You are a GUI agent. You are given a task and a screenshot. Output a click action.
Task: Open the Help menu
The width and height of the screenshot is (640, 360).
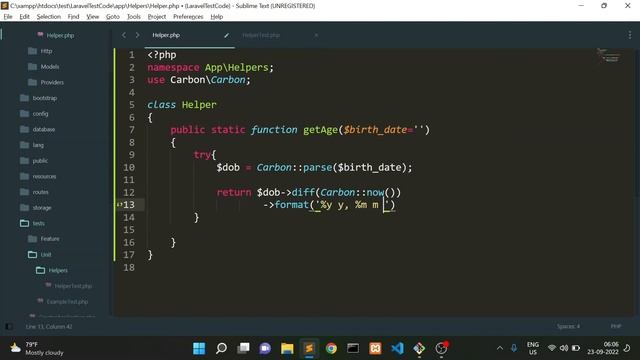(217, 17)
